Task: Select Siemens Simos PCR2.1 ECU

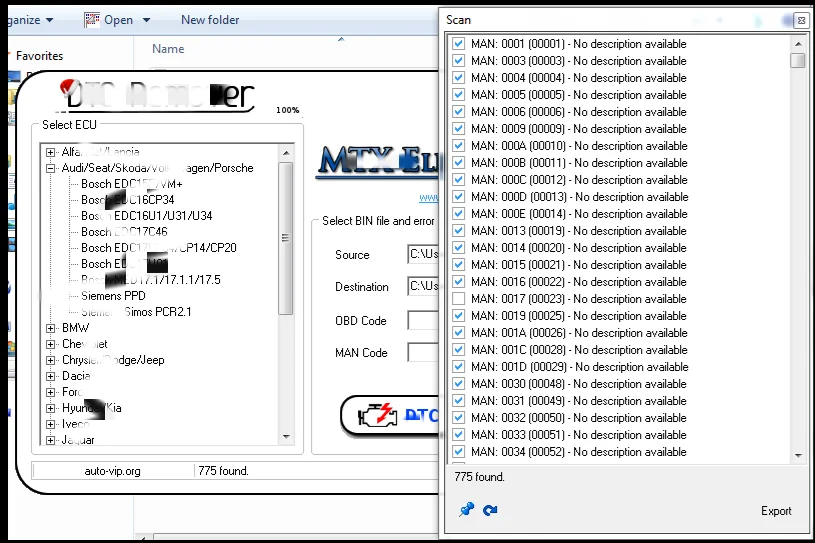Action: tap(136, 312)
